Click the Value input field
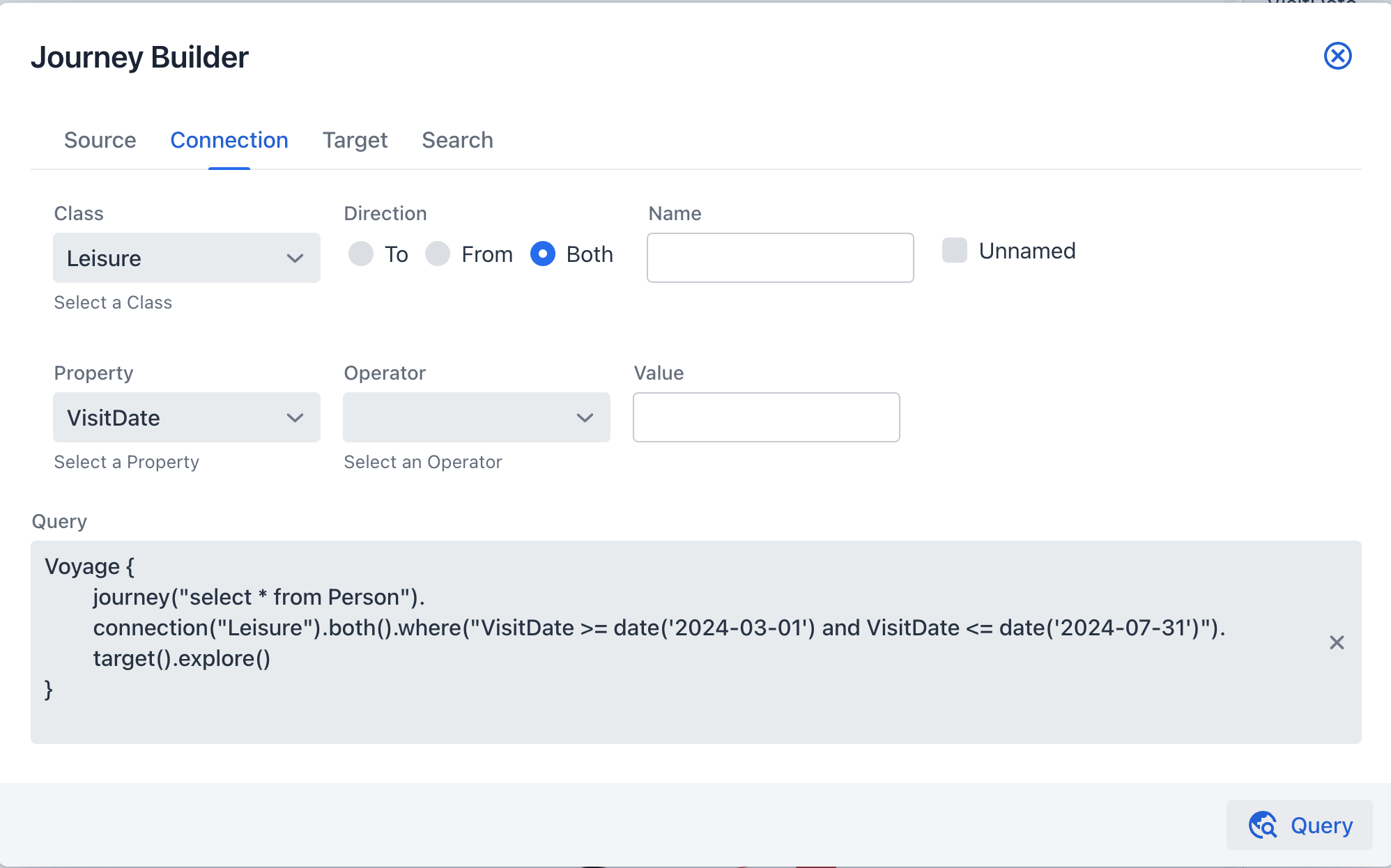 pyautogui.click(x=766, y=417)
